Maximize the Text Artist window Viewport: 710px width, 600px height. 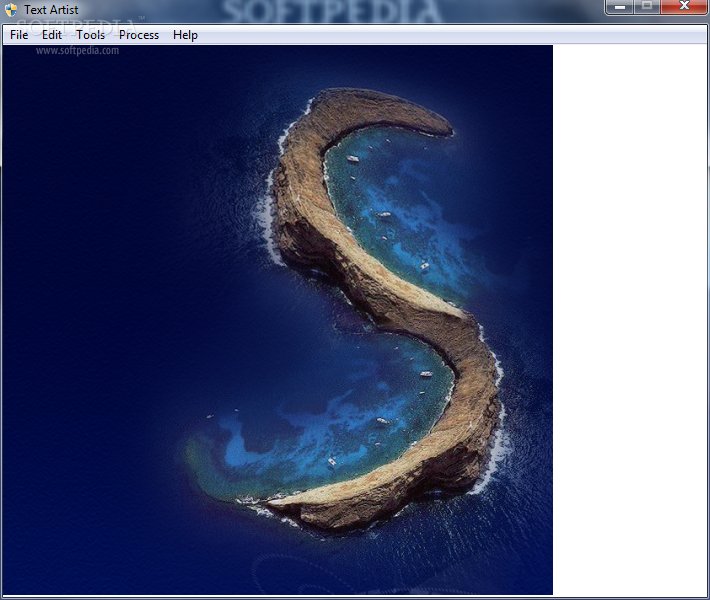click(647, 7)
